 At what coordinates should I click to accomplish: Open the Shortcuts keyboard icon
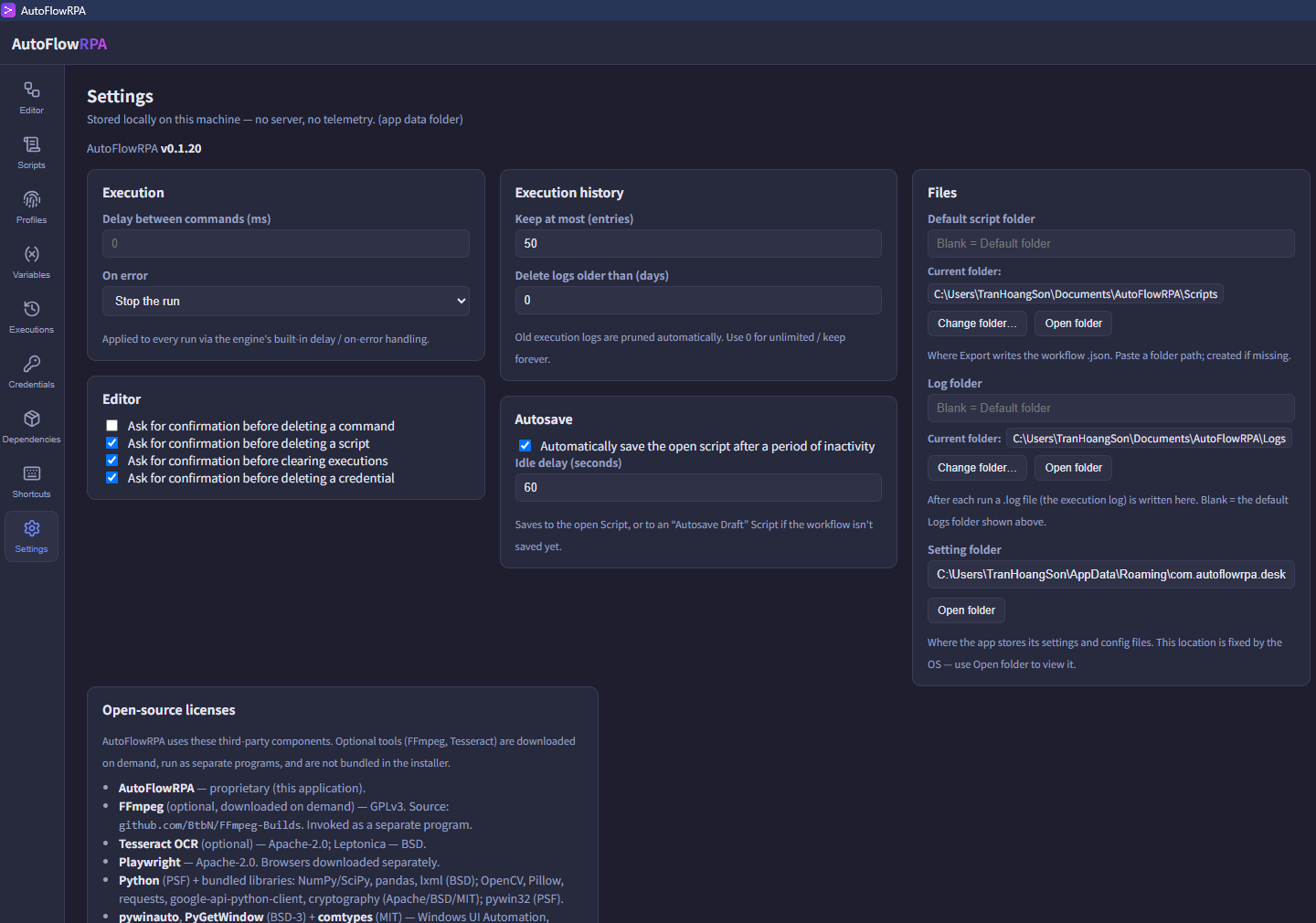32,473
